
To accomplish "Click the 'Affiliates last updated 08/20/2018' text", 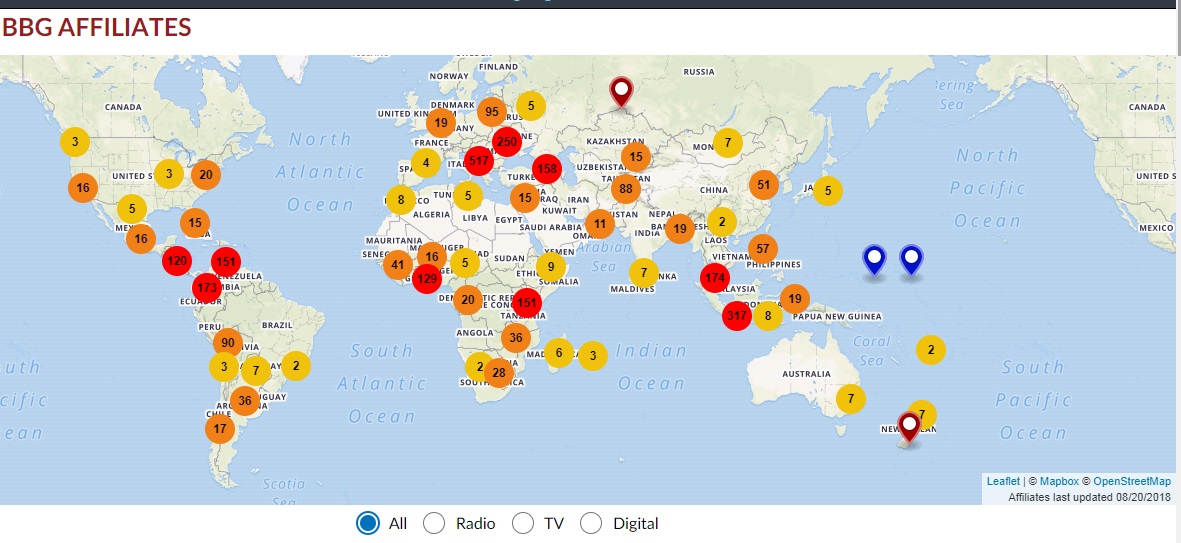I will point(1089,497).
